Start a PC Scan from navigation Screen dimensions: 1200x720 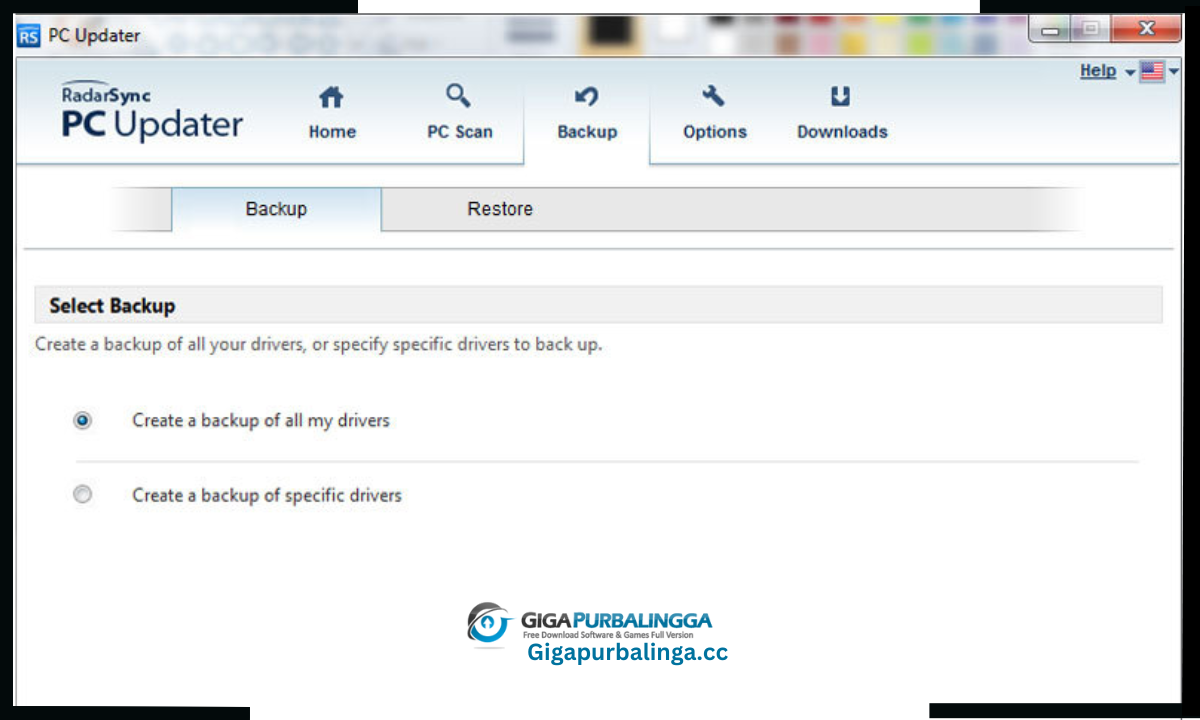coord(460,112)
